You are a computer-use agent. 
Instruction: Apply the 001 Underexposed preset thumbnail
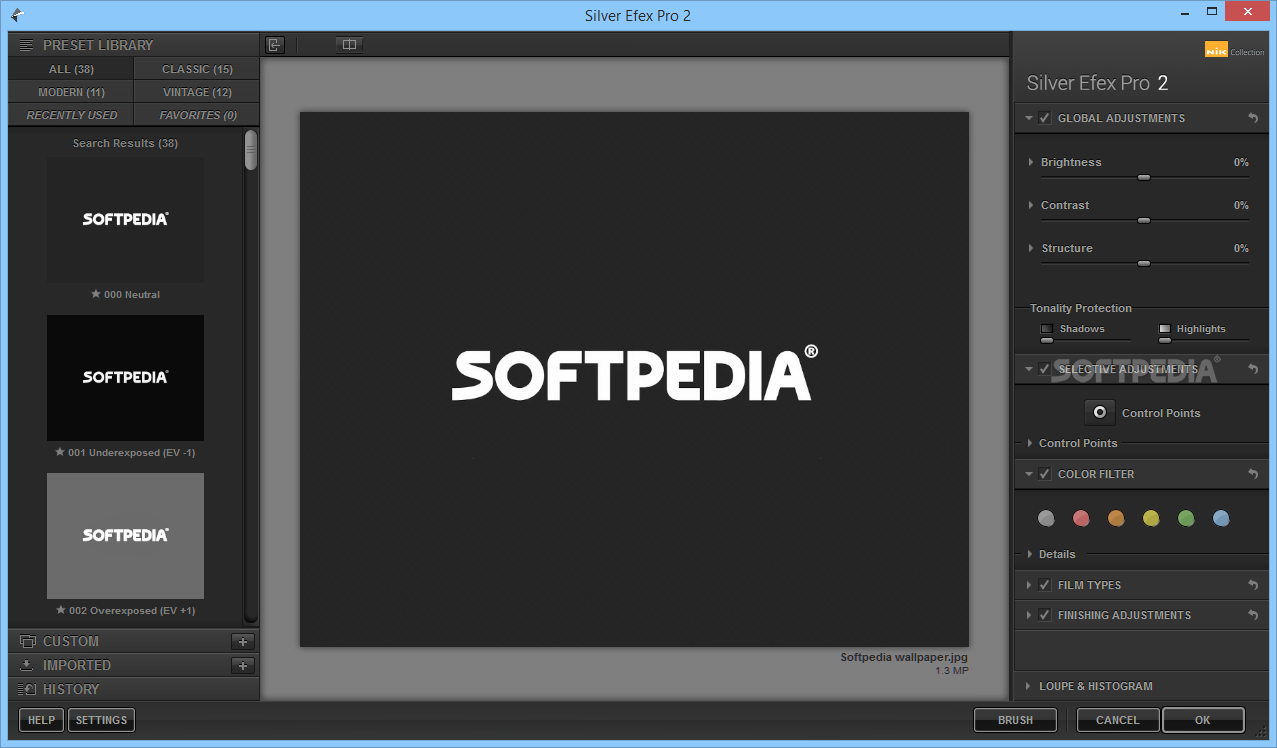(x=125, y=378)
